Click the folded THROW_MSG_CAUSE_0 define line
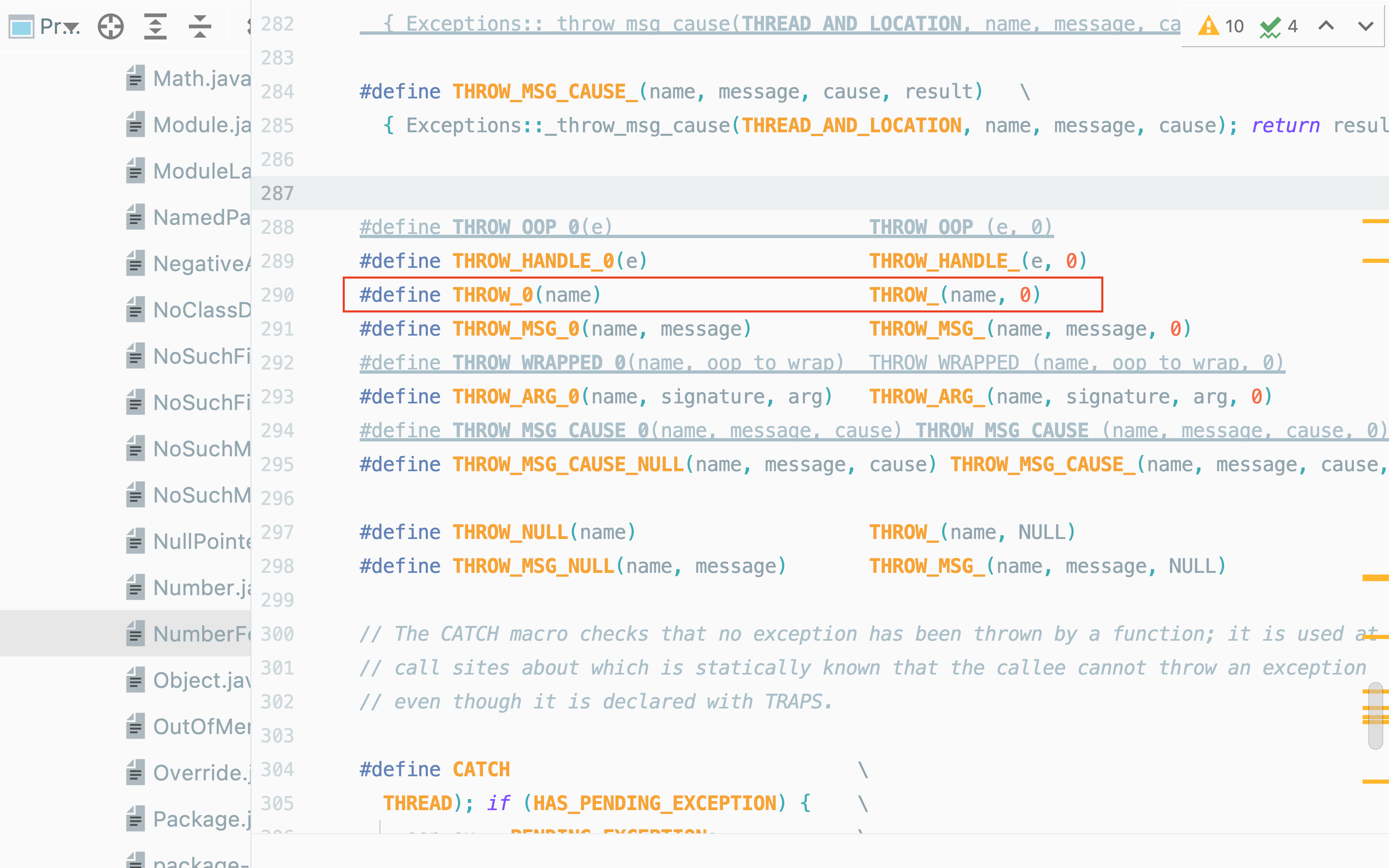The width and height of the screenshot is (1389, 868). (x=873, y=431)
